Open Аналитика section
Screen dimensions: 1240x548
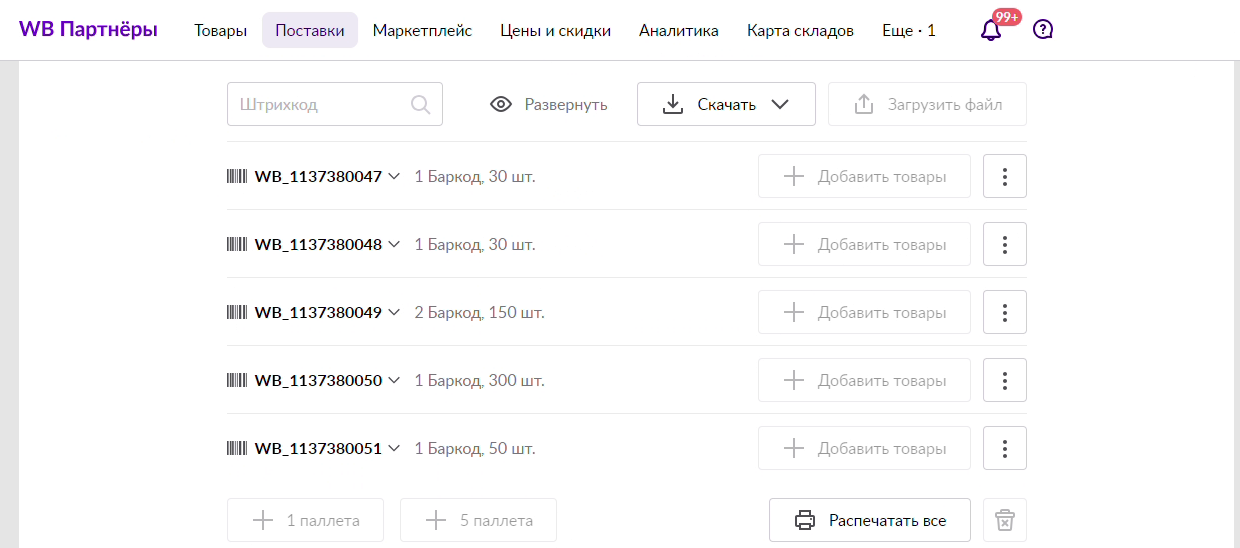tap(679, 30)
